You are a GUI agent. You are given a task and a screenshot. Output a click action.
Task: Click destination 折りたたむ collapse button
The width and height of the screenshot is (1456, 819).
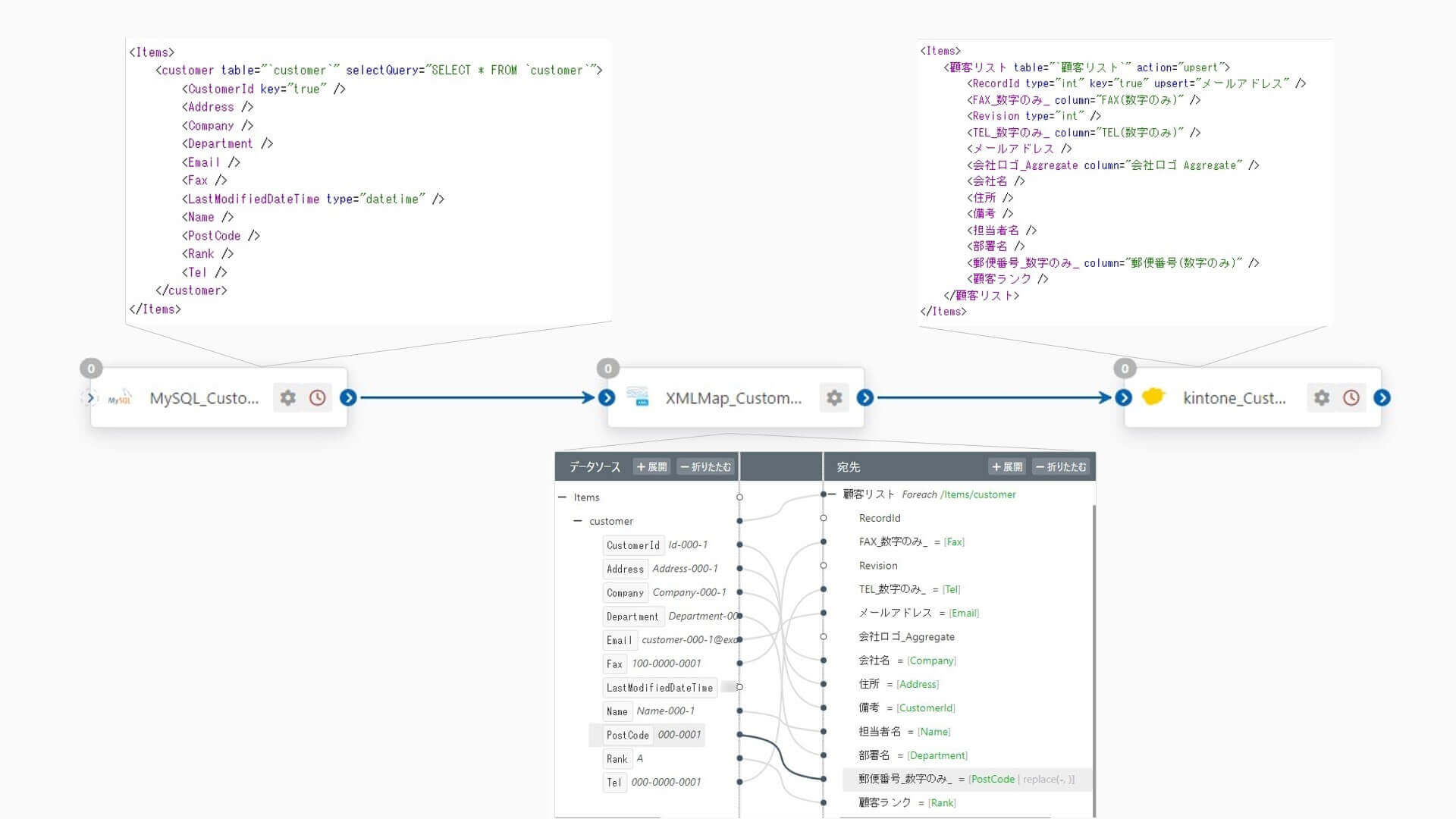point(1061,467)
